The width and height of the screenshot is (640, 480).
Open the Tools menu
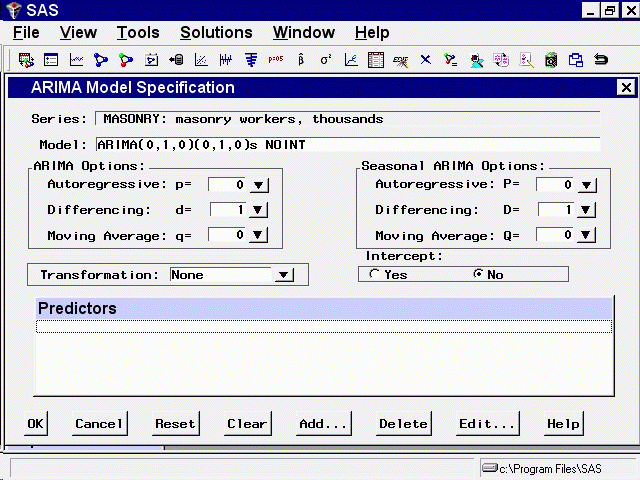138,33
